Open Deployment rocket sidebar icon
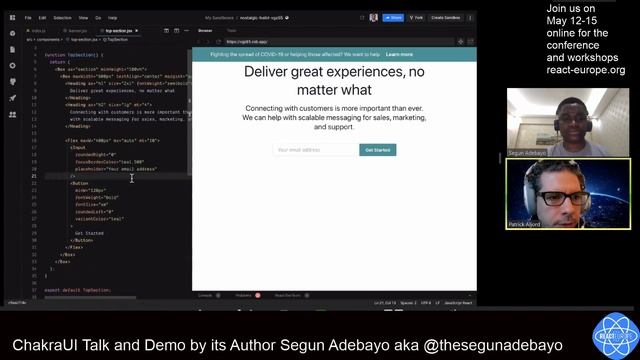This screenshot has height=360, width=640. [x=13, y=98]
